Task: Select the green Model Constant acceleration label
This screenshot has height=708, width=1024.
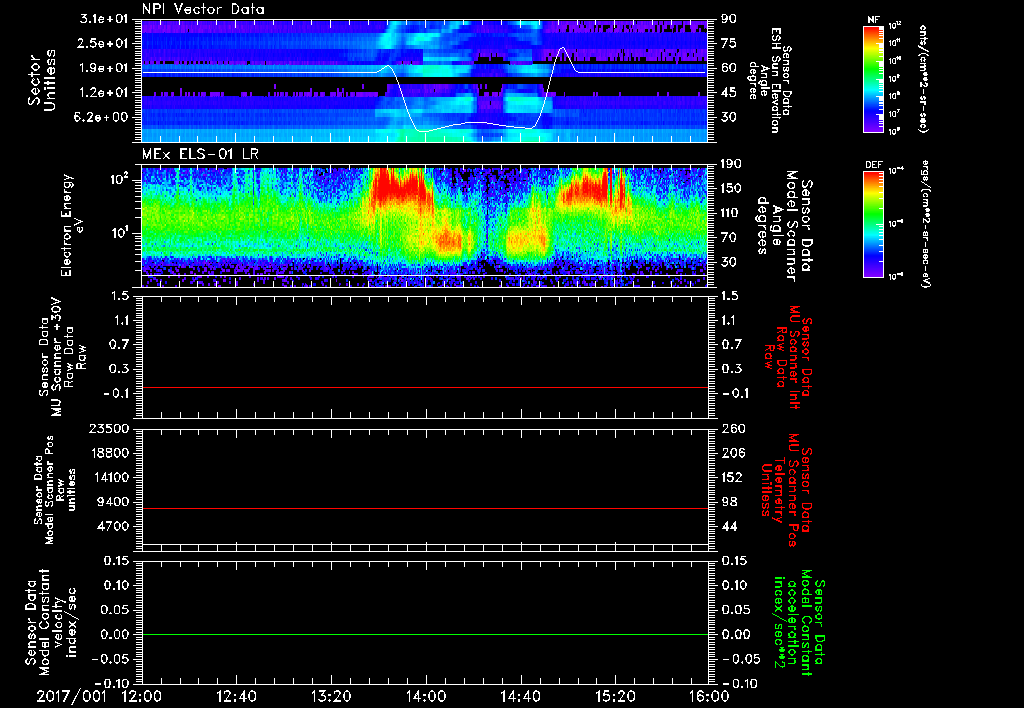Action: pyautogui.click(x=799, y=622)
